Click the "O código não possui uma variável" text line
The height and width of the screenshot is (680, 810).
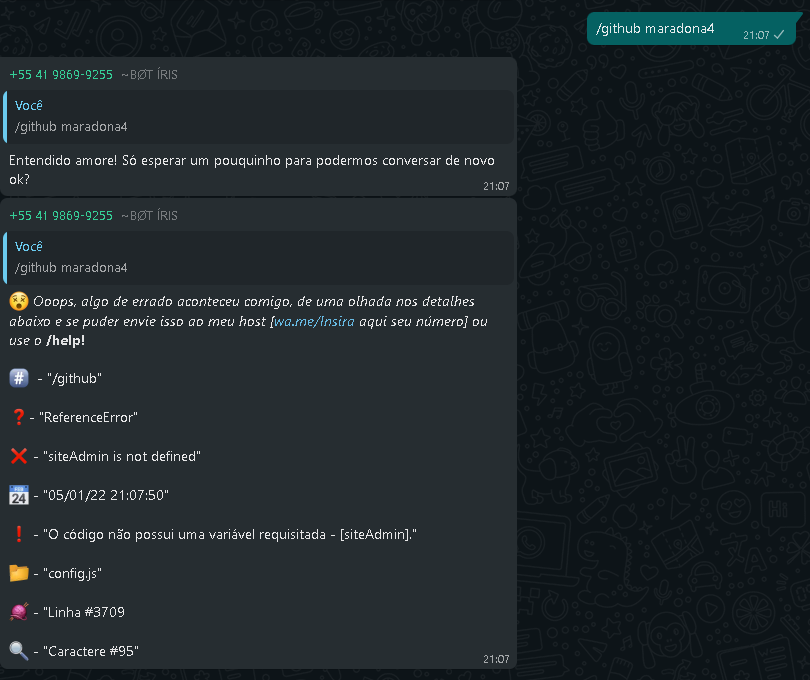click(x=230, y=534)
